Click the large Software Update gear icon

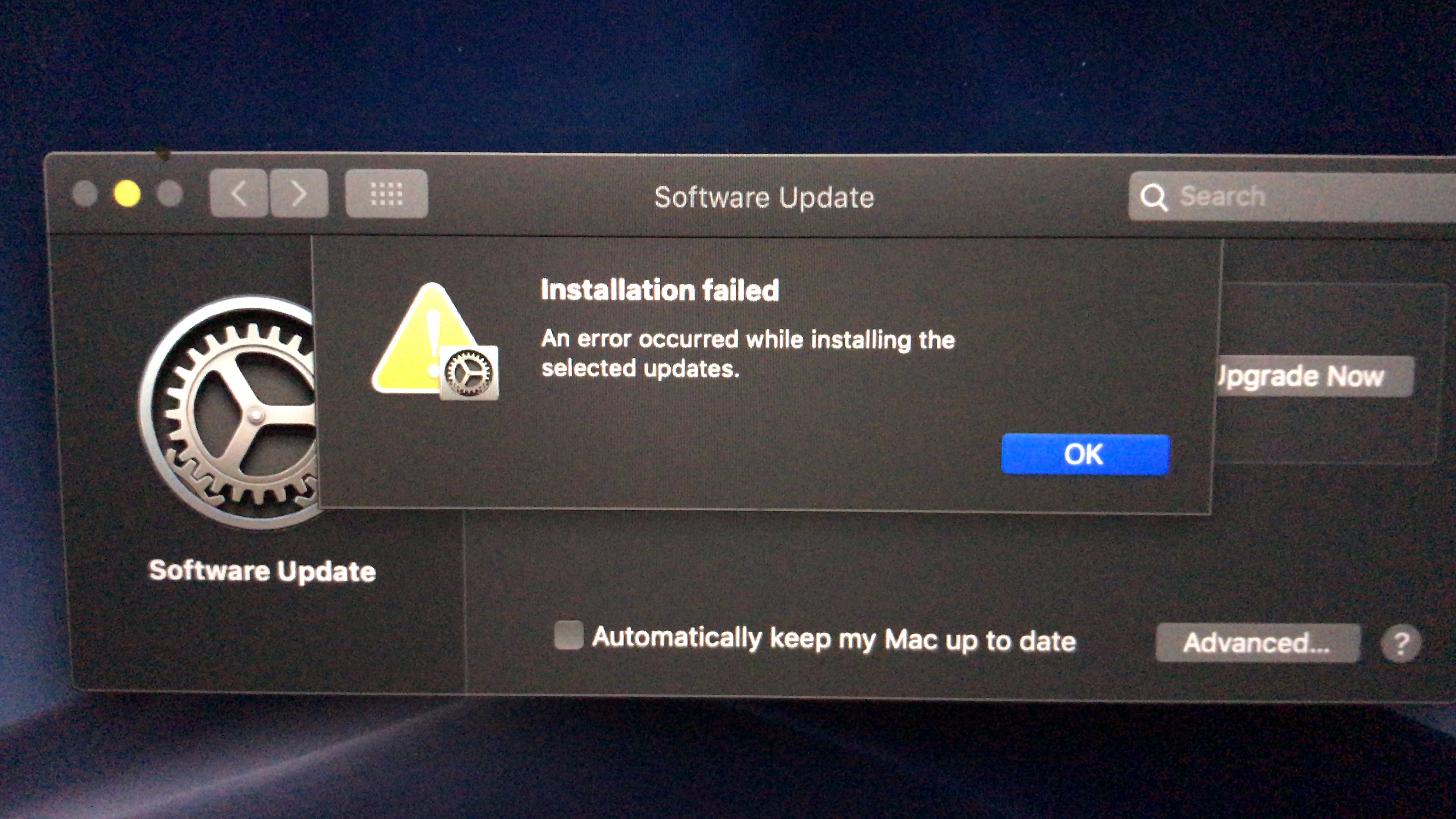pyautogui.click(x=229, y=412)
